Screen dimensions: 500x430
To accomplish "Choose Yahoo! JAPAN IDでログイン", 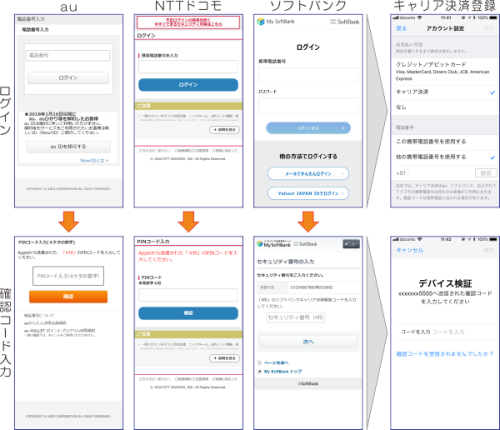I will click(308, 193).
